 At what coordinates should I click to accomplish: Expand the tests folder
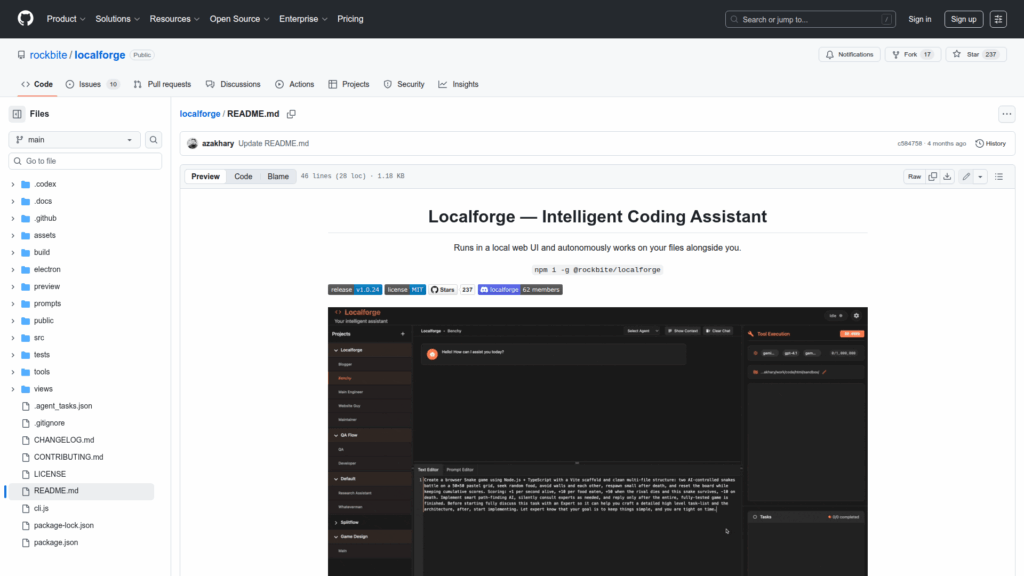13,355
